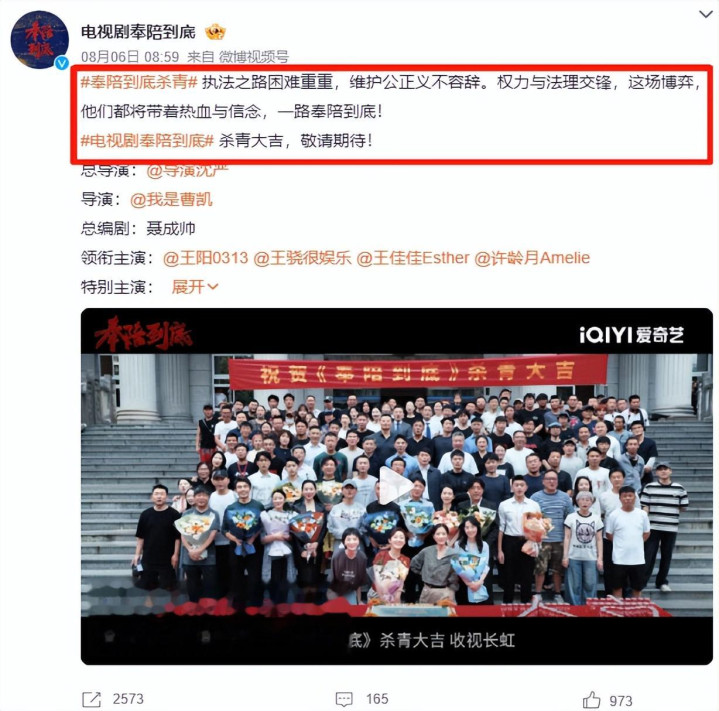Screen dimensions: 719x711
Task: Play the wrap-up video
Action: click(396, 486)
